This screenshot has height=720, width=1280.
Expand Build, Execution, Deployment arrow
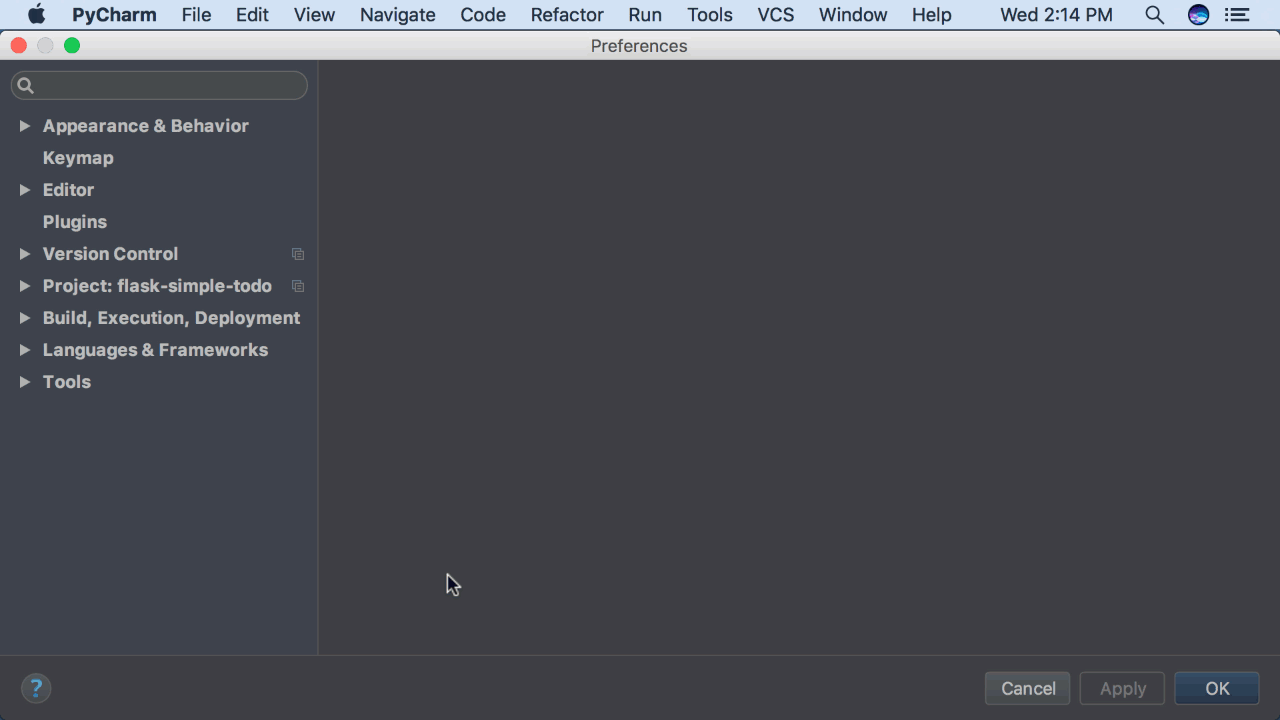[x=25, y=318]
